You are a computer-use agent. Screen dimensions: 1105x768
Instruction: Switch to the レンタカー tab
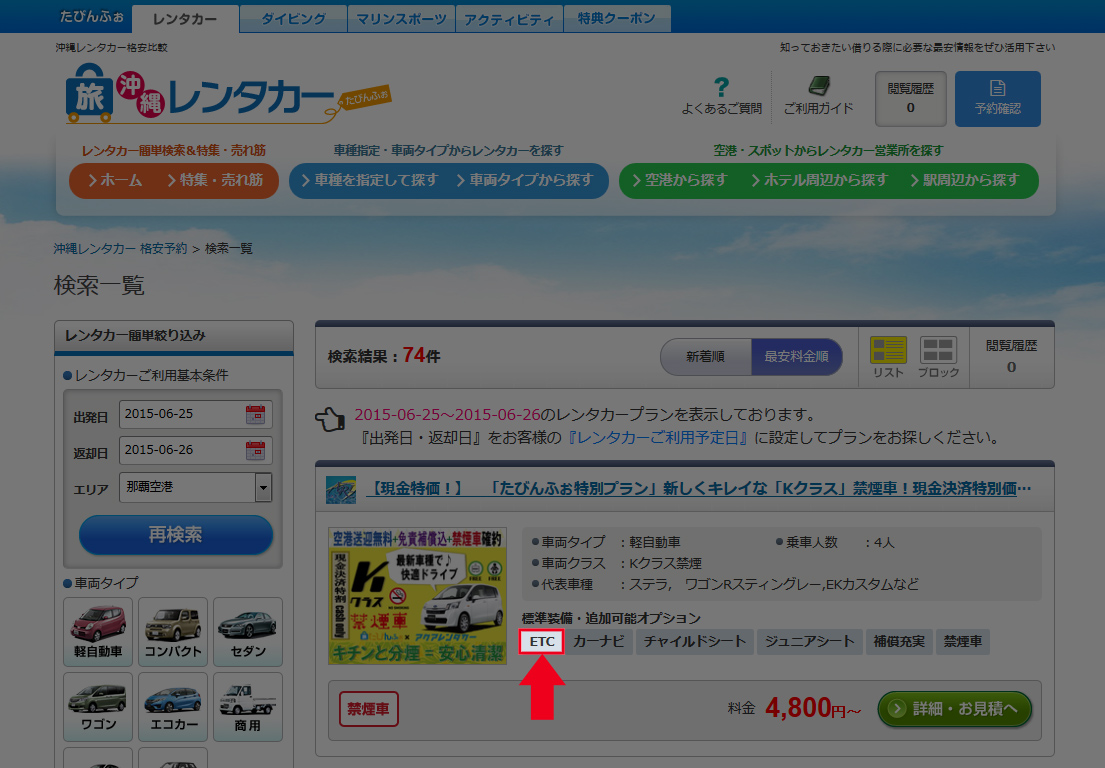pos(185,19)
